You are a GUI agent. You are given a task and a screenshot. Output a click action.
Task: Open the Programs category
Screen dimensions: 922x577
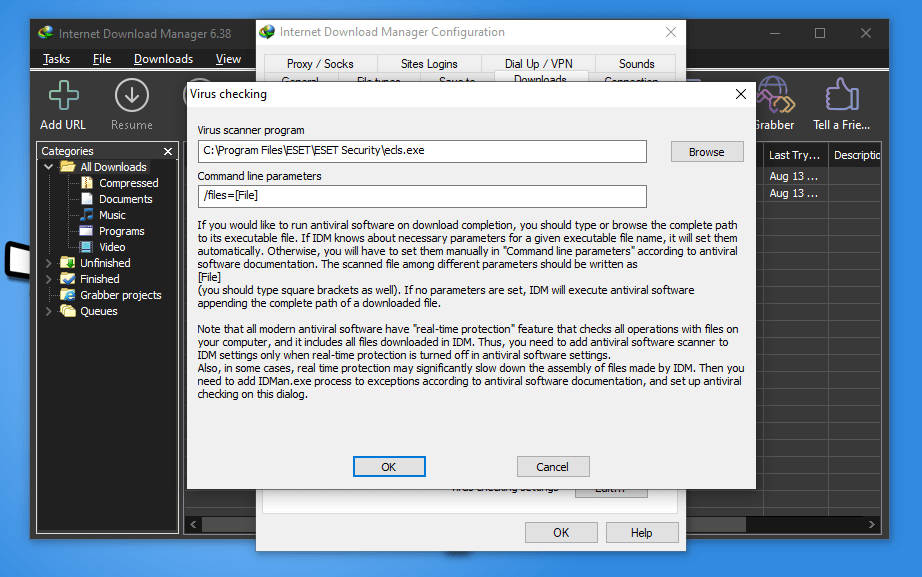(x=121, y=231)
